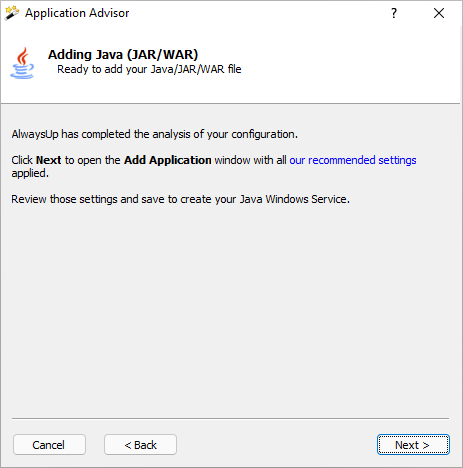
Task: Click the Java coffee cup icon
Action: 22,63
